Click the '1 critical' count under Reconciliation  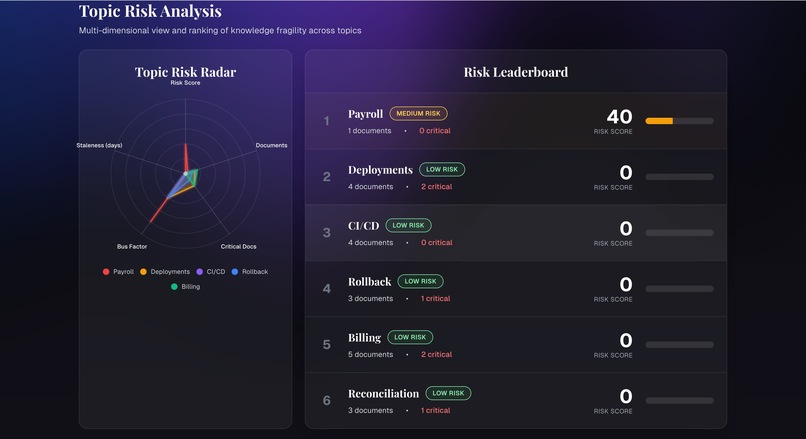(x=435, y=410)
